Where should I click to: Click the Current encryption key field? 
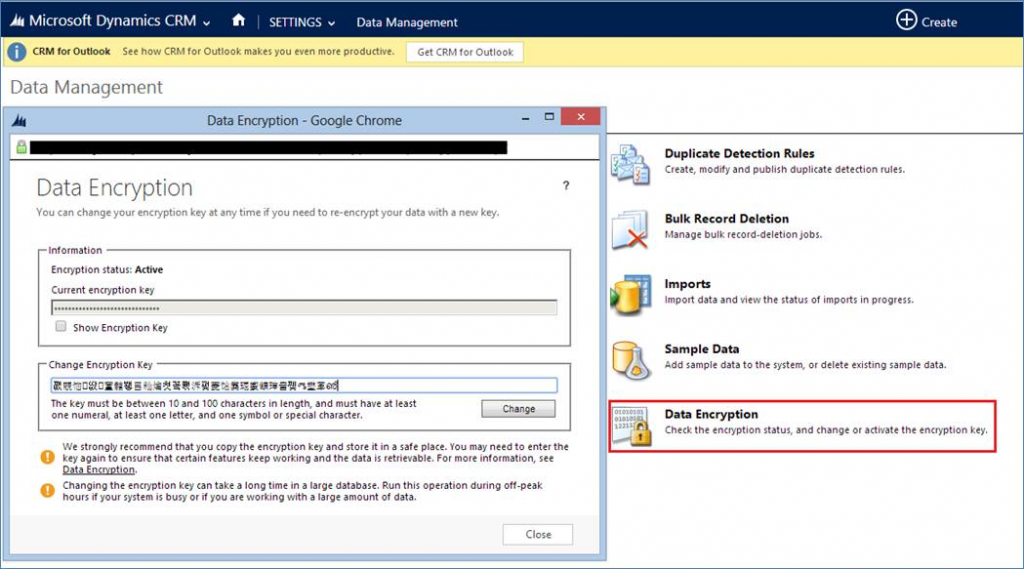click(304, 308)
